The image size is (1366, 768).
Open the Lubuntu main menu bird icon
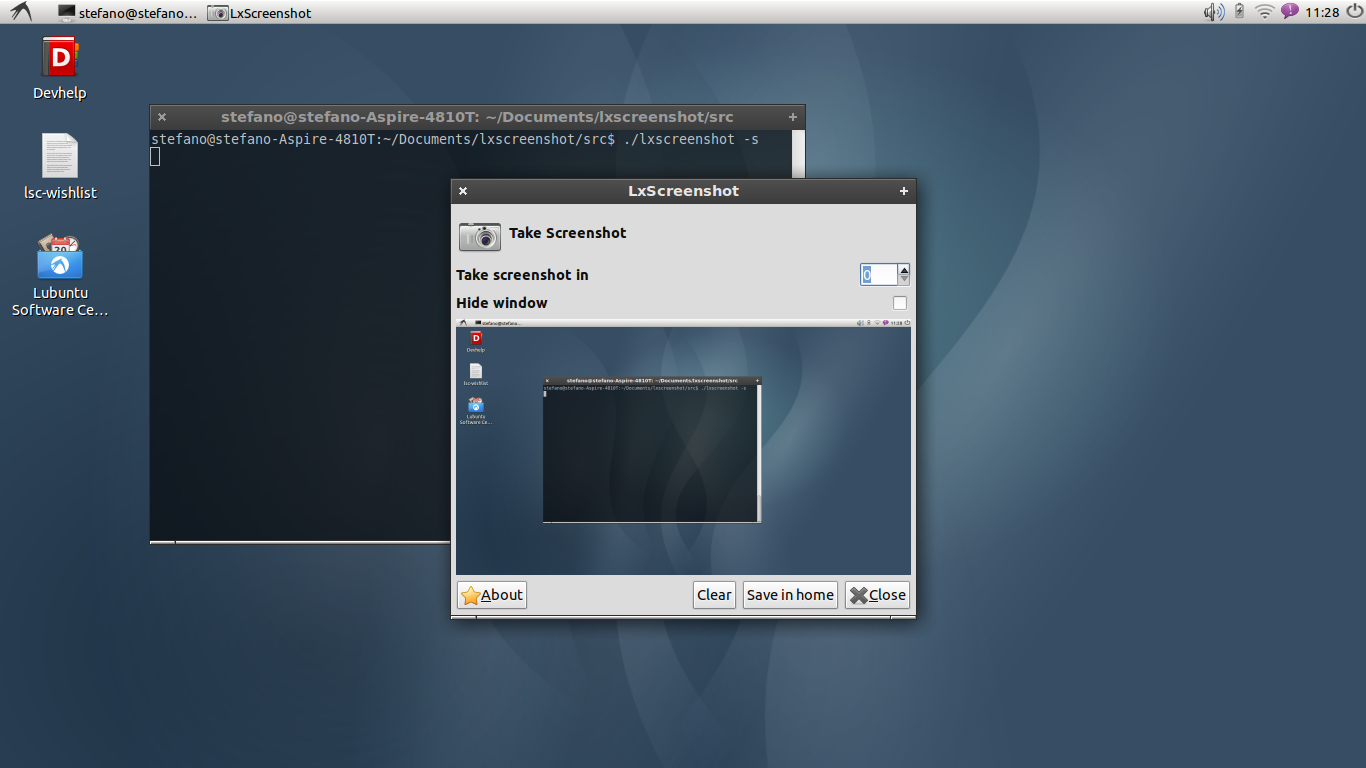tap(21, 12)
